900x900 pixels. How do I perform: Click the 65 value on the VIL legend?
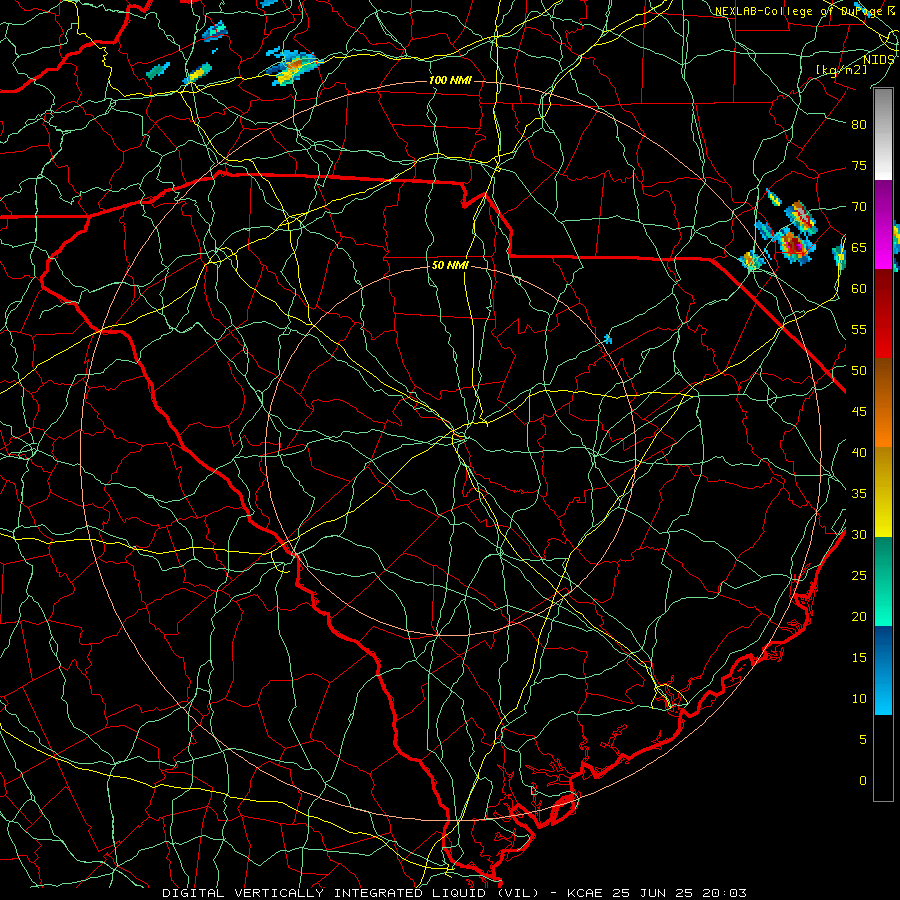[x=859, y=247]
